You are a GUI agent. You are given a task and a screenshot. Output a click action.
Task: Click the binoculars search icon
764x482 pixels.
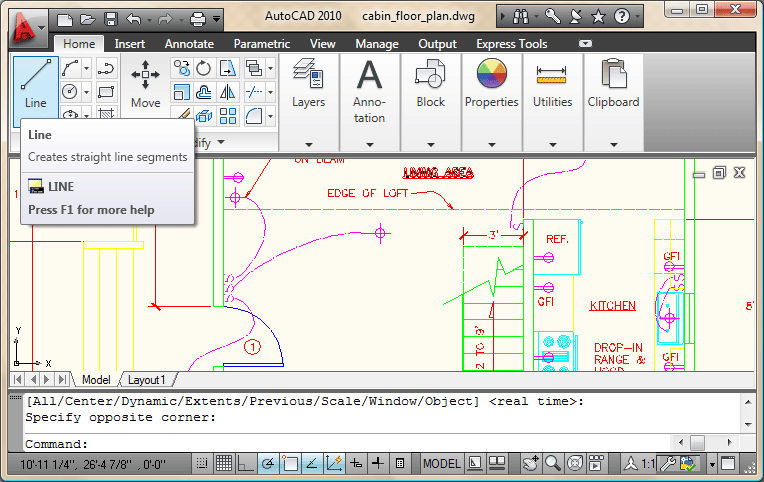(520, 18)
